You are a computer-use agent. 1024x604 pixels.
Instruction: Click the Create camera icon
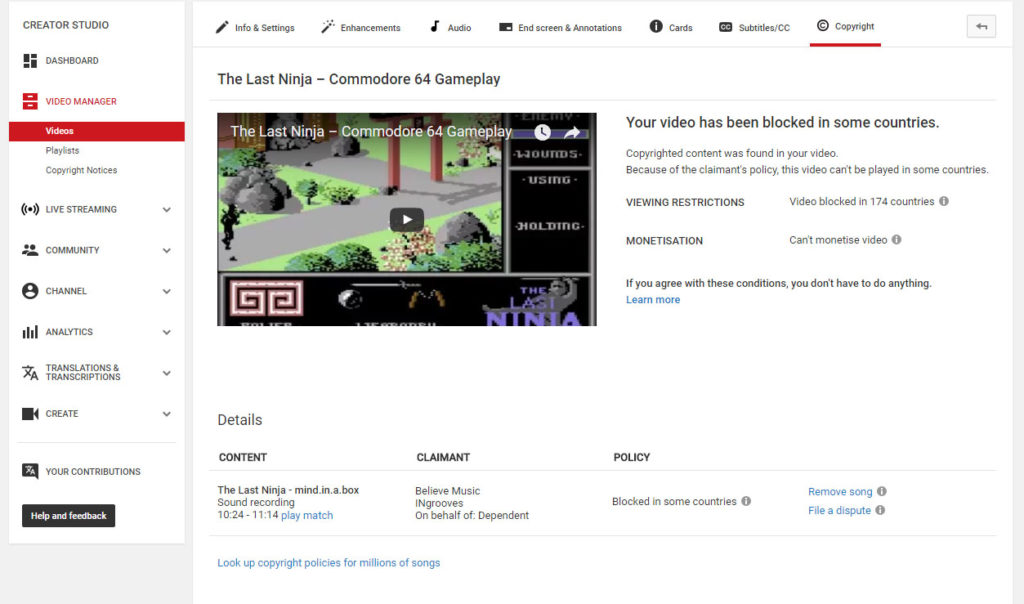coord(30,413)
